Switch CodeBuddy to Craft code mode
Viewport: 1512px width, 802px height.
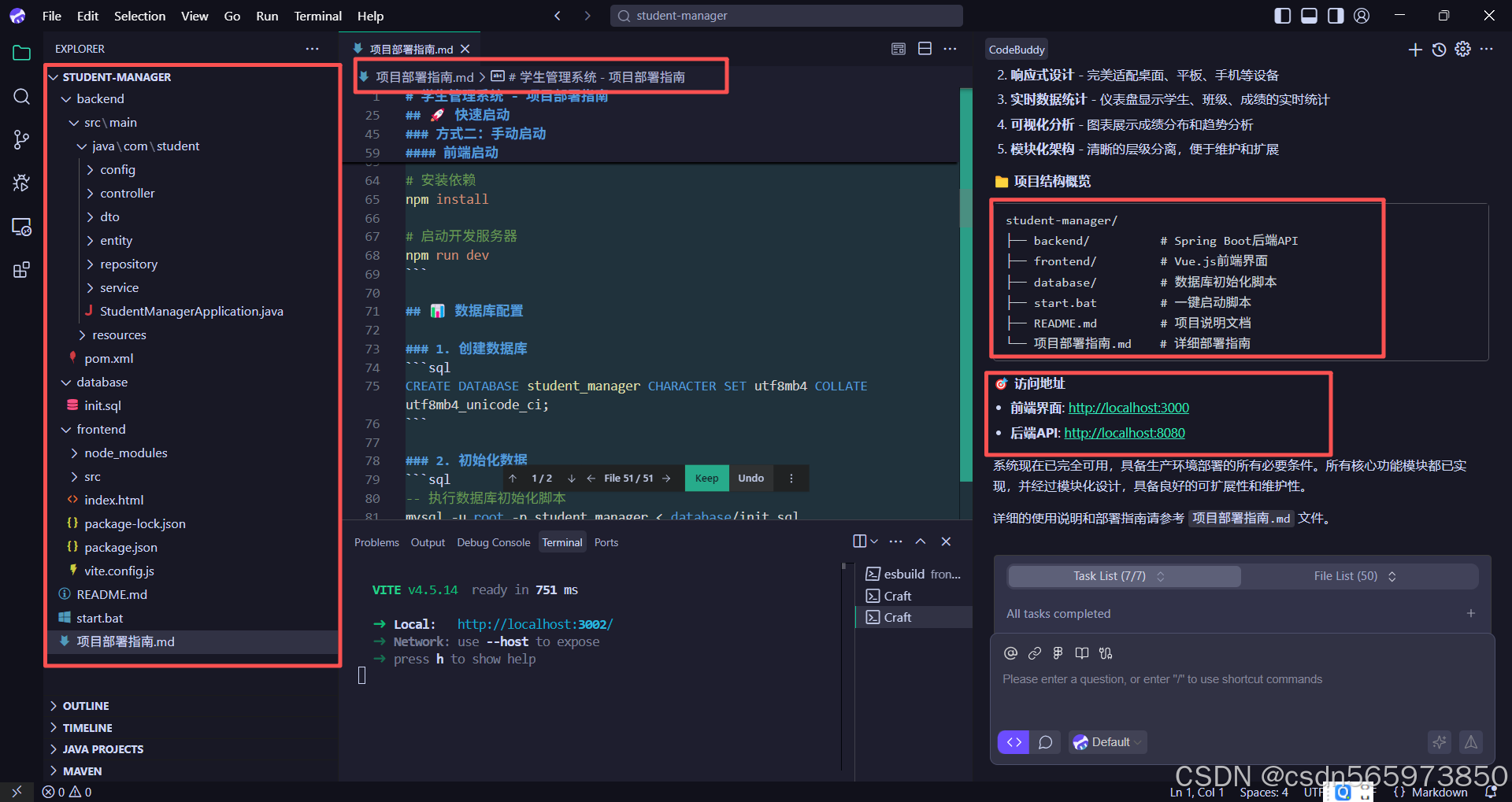(x=1014, y=742)
